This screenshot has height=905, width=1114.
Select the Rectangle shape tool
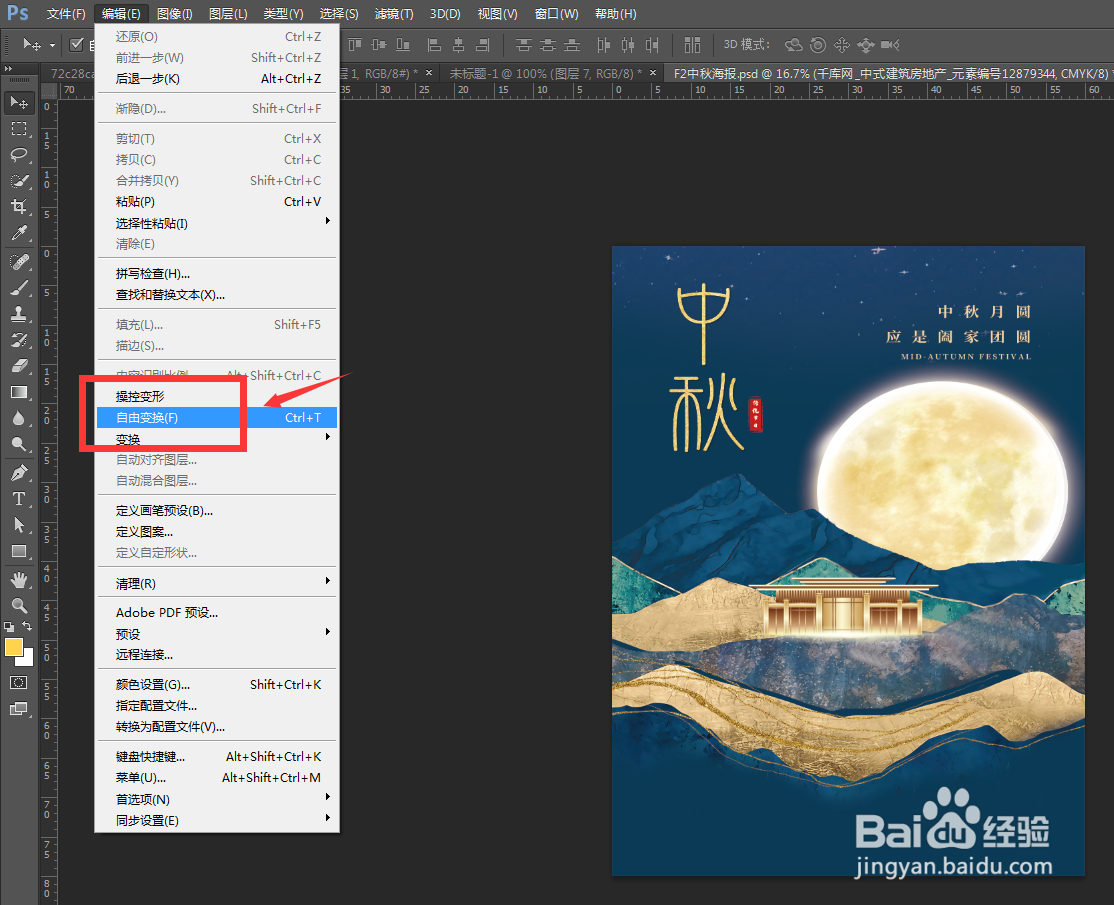[19, 551]
